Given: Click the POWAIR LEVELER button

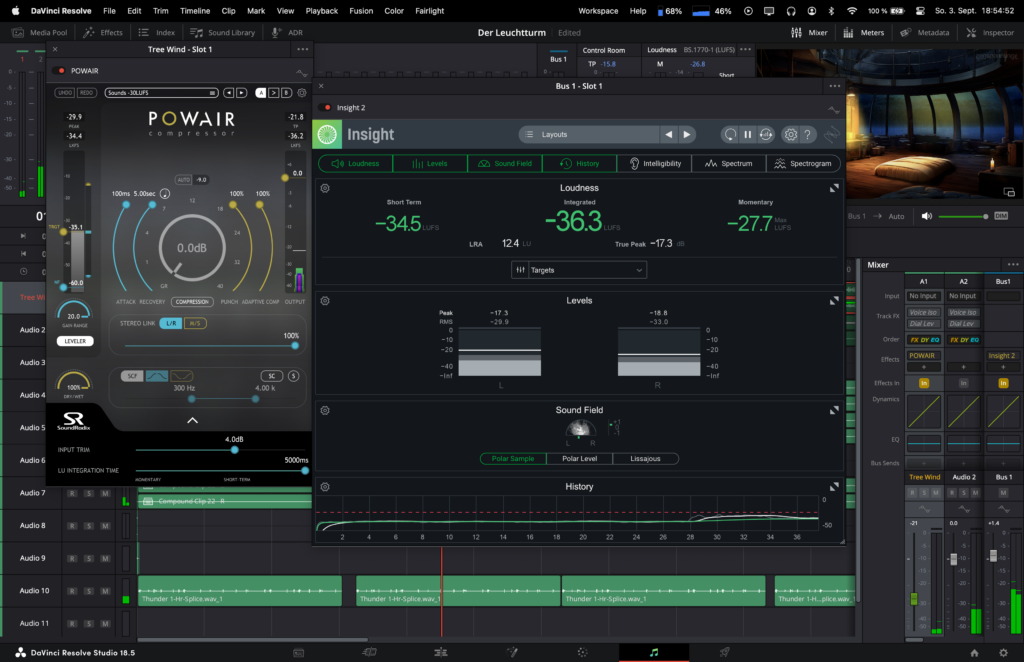Looking at the screenshot, I should 75,341.
